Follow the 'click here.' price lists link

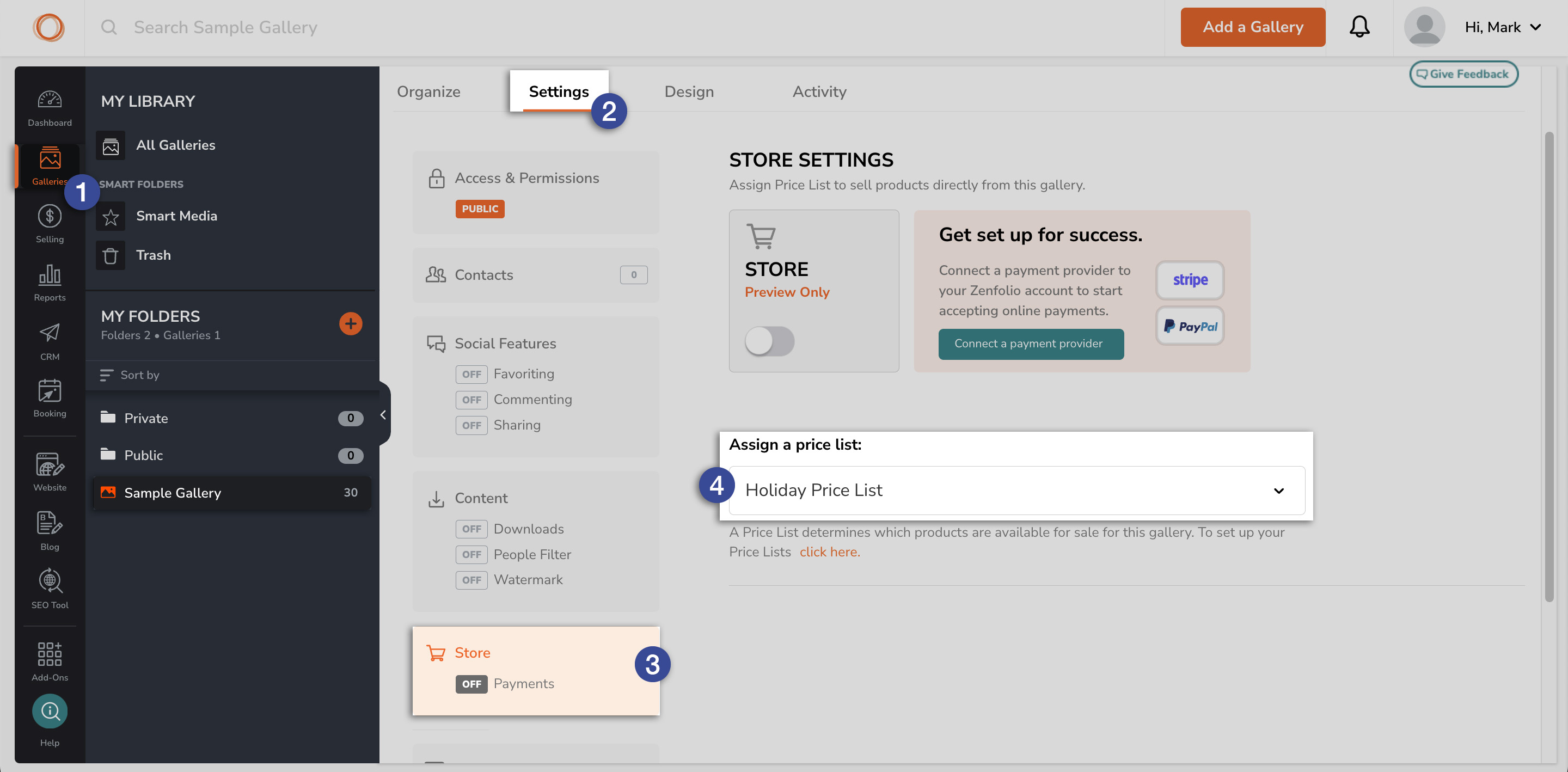pos(829,552)
